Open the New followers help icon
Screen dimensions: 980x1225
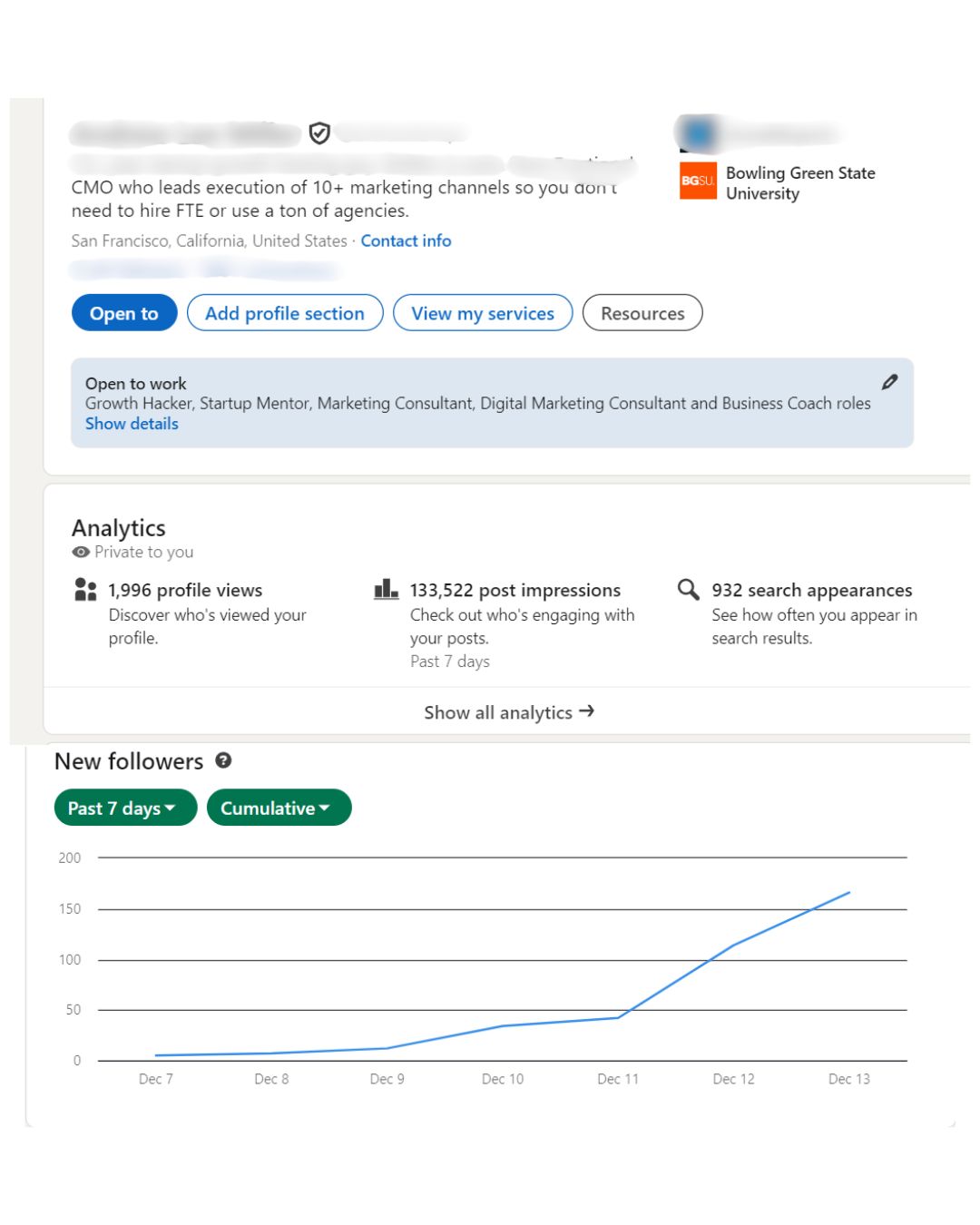coord(223,760)
